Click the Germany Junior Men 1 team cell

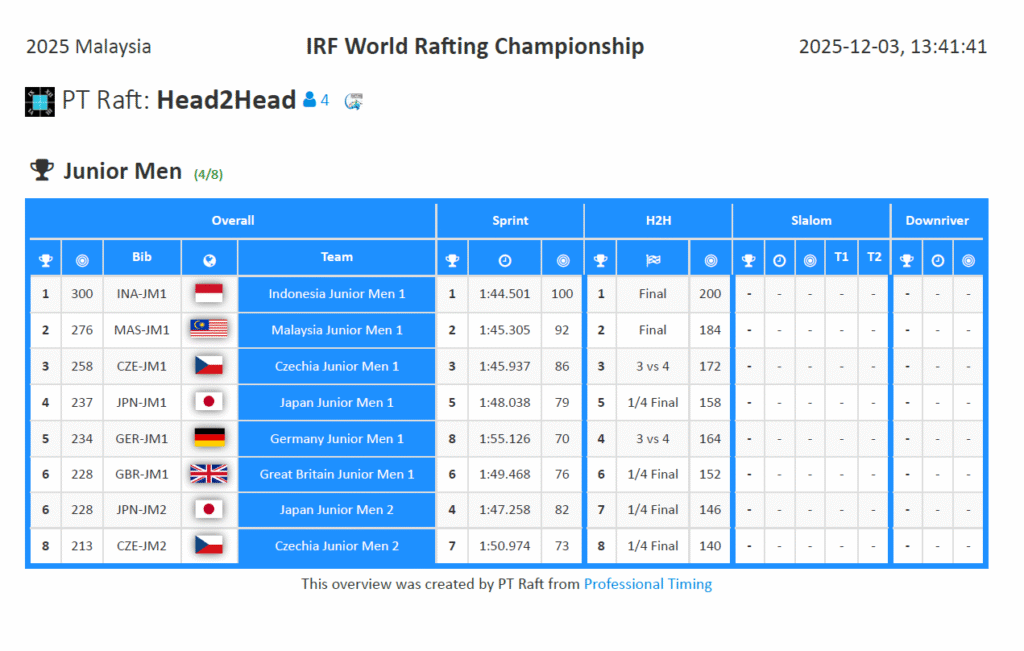[x=337, y=438]
